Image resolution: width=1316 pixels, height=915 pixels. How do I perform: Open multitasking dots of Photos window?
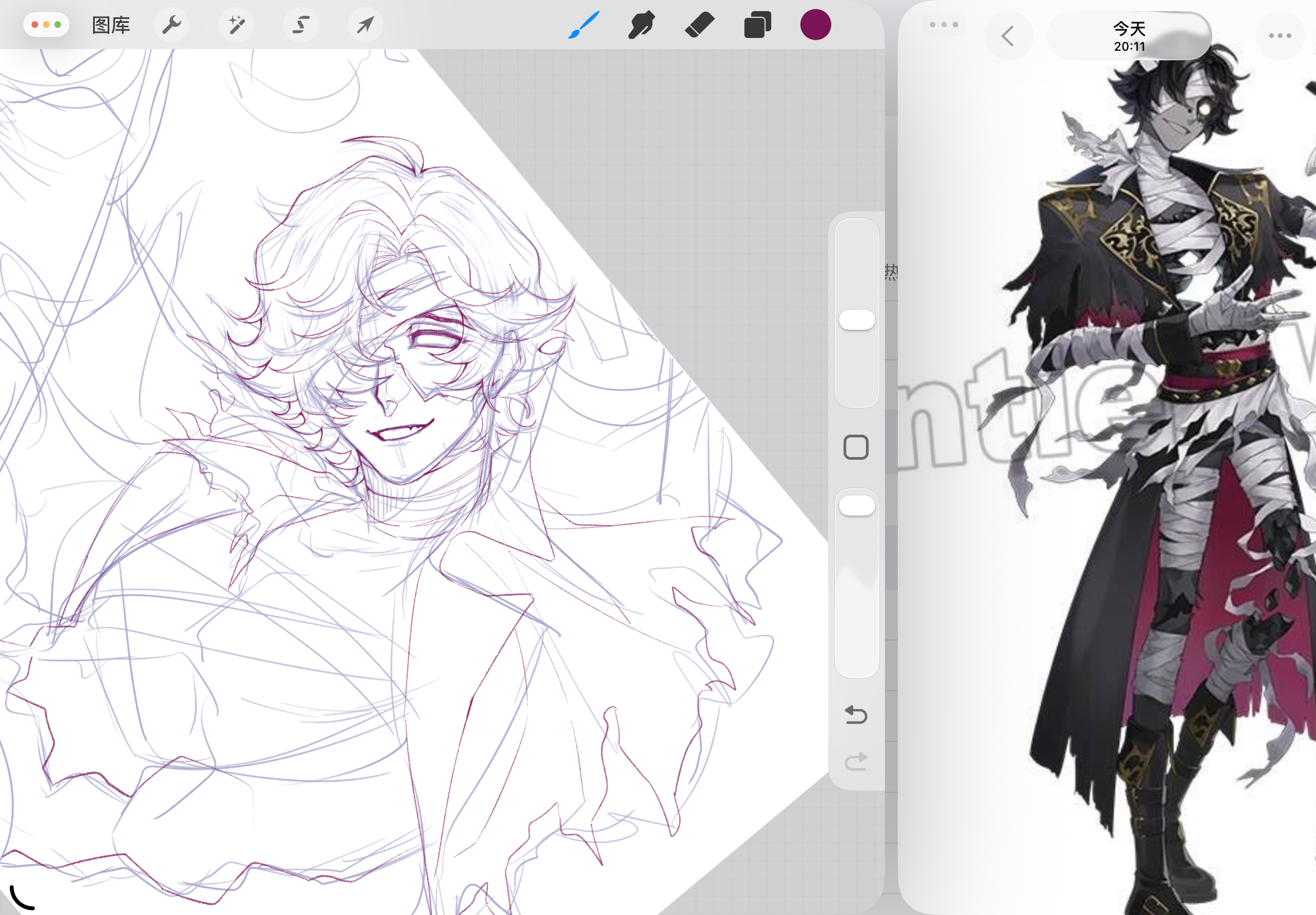[x=944, y=25]
